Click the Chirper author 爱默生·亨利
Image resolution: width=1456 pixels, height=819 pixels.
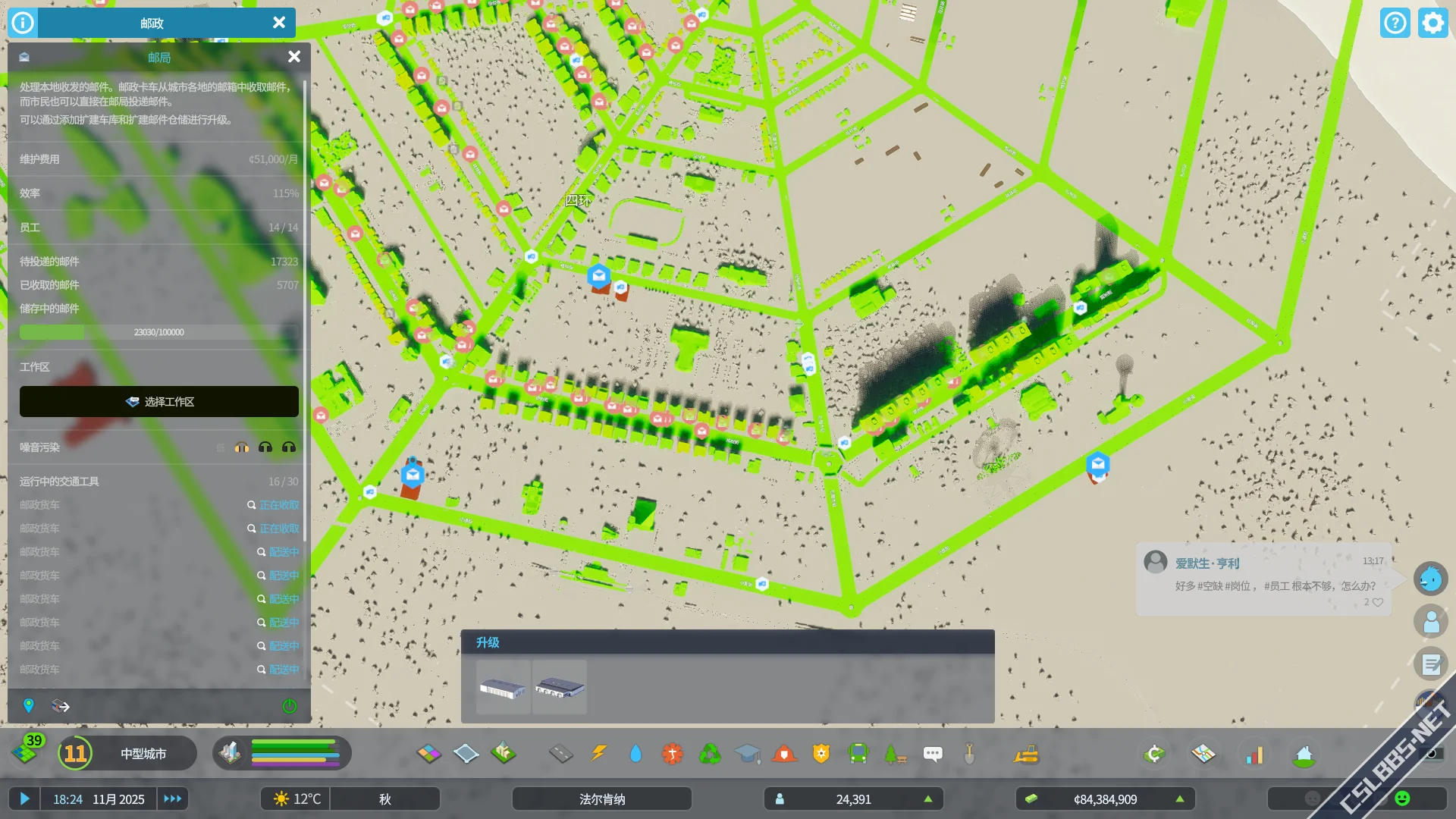pyautogui.click(x=1207, y=563)
